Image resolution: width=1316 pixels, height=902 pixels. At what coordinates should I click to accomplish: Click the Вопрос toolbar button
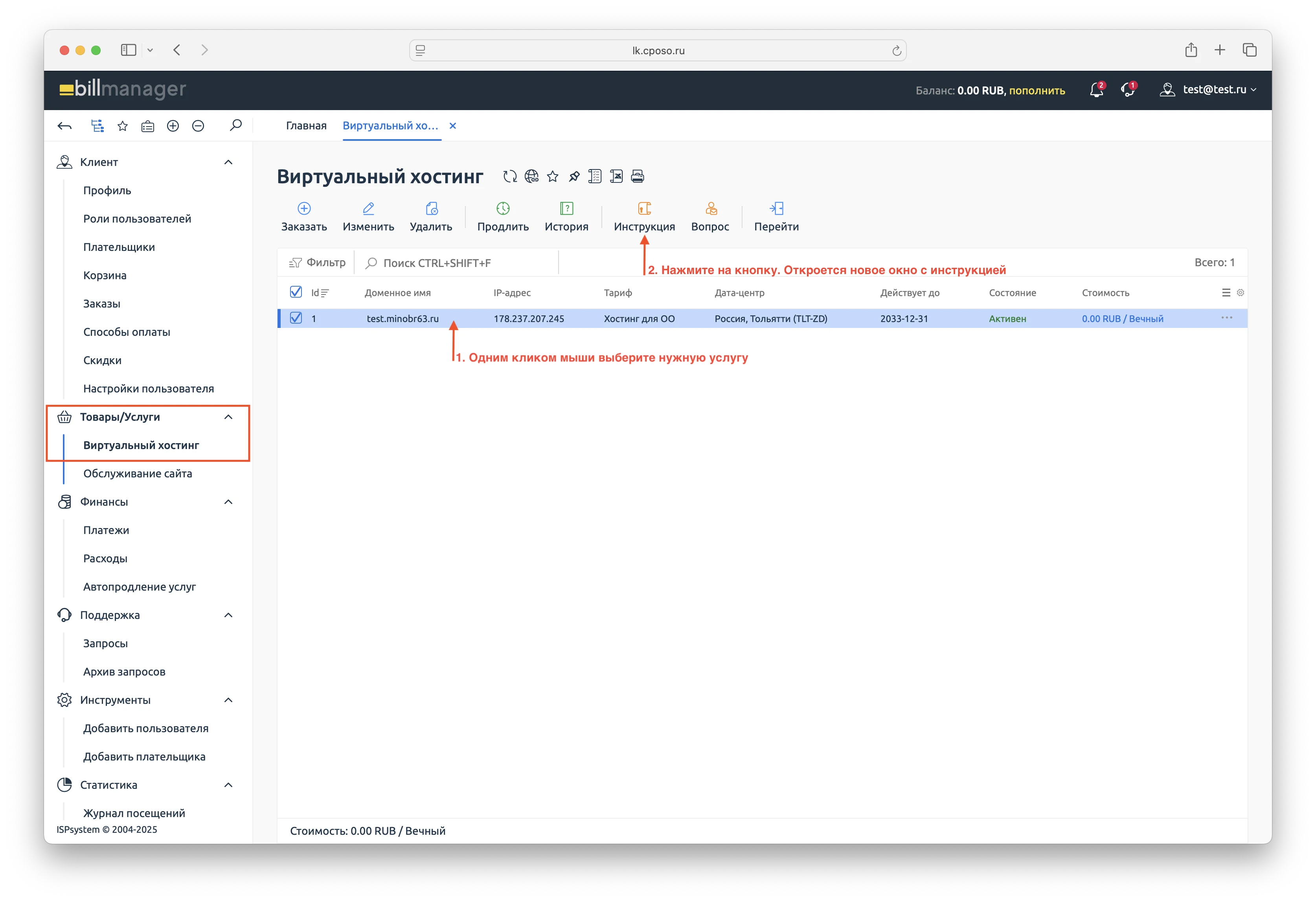pos(710,217)
